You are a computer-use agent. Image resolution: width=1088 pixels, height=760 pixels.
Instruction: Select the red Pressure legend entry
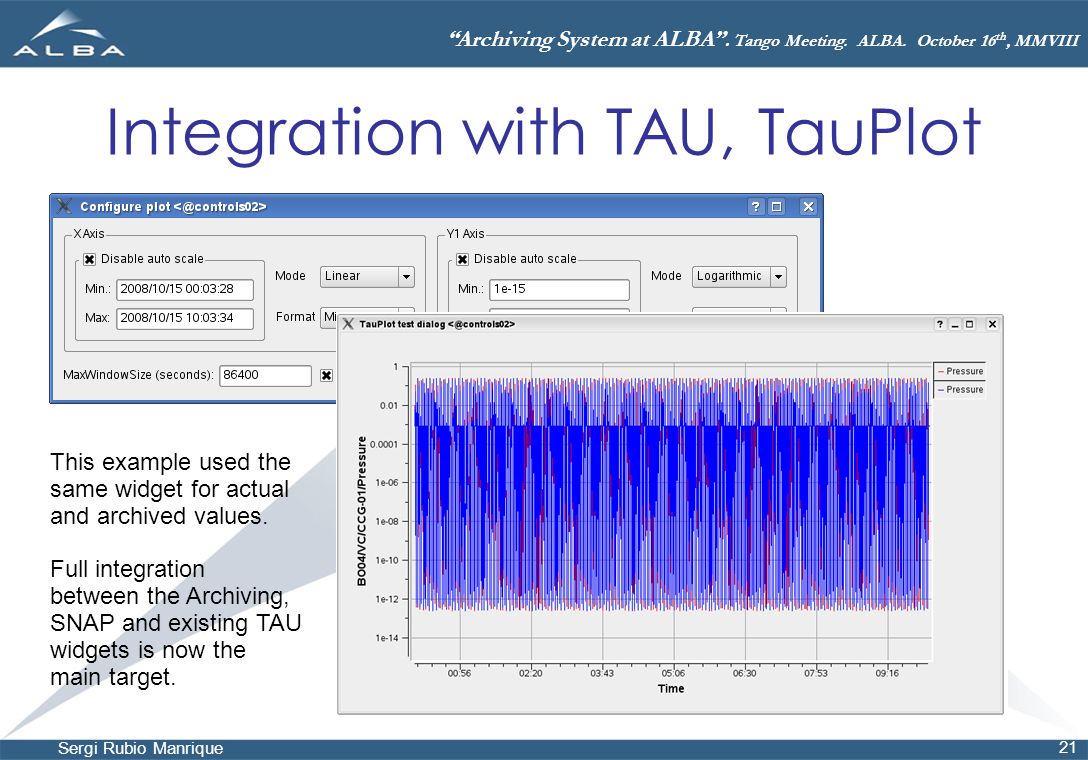(960, 371)
